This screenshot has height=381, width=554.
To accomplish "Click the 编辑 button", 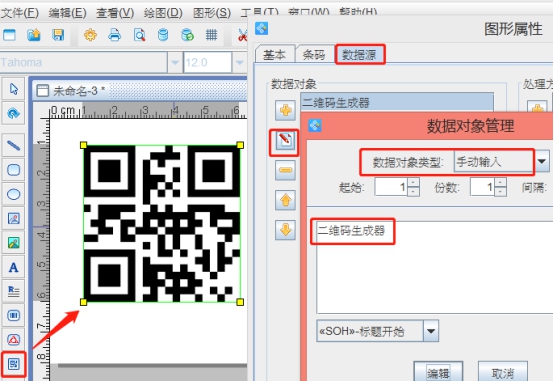I will 438,373.
